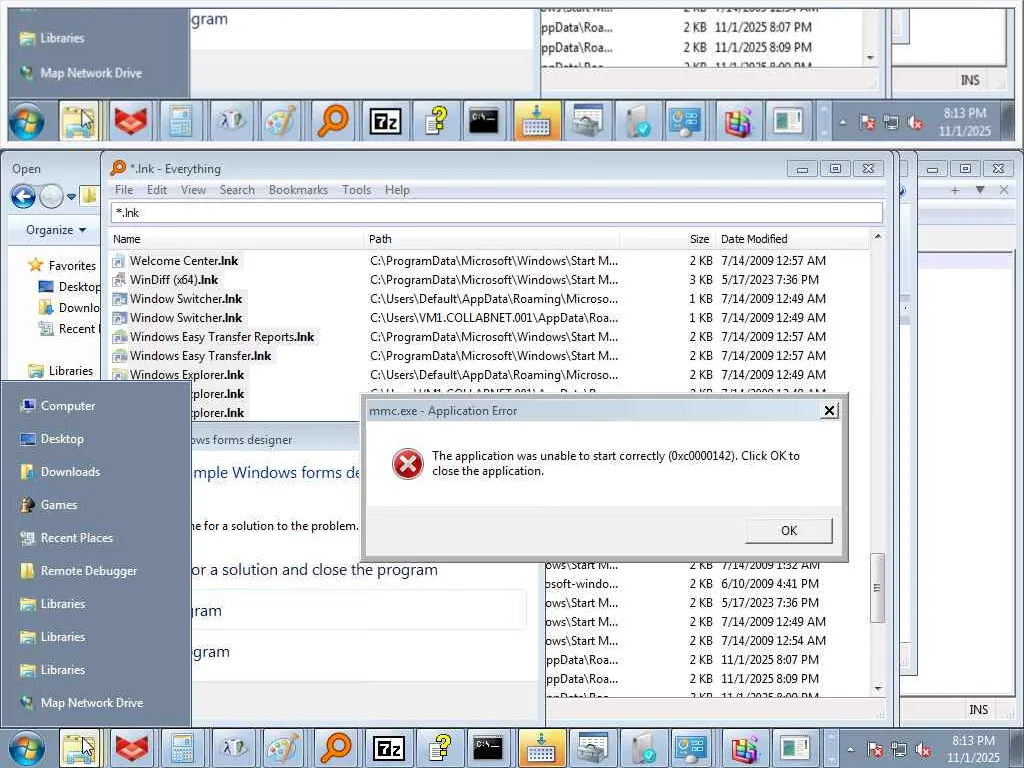Screen dimensions: 1024x768
Task: Open the green-panel window icon in bottom taskbar
Action: (794, 748)
